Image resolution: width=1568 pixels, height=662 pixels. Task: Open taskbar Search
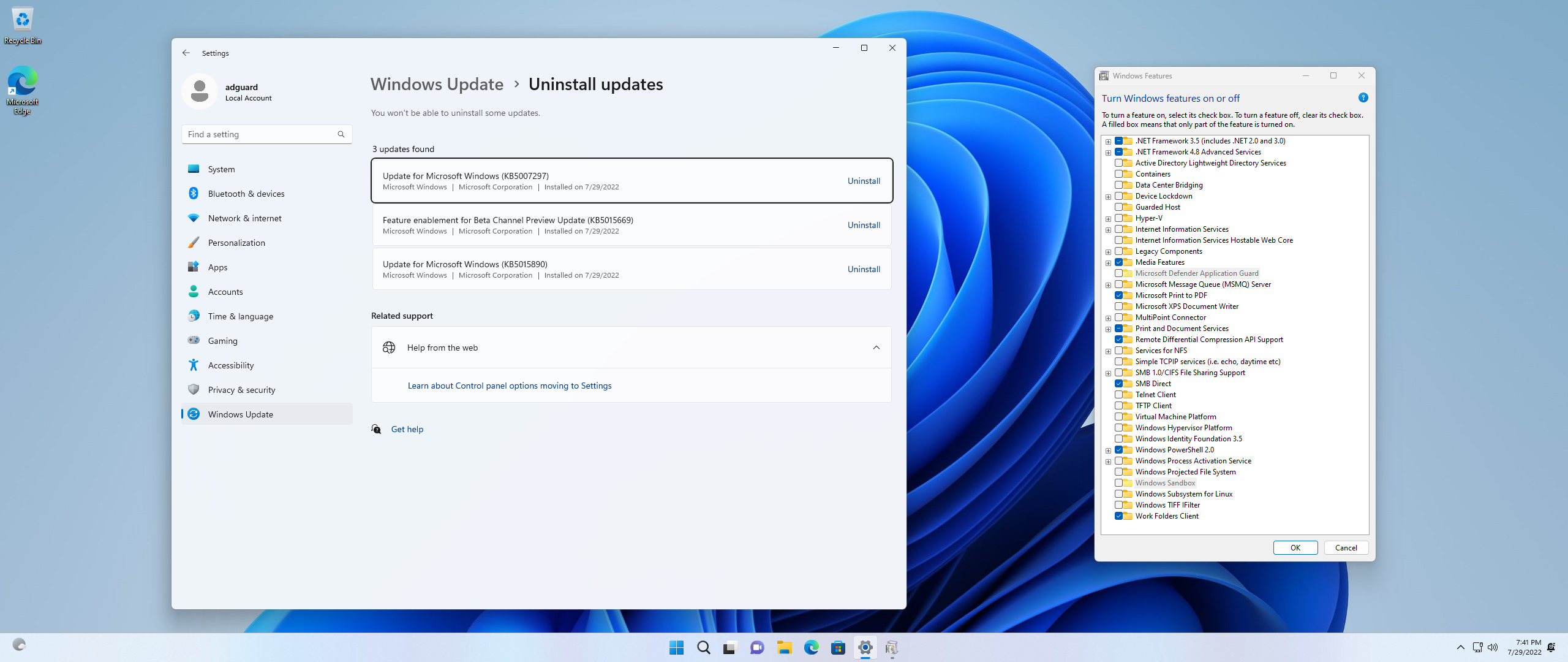703,647
